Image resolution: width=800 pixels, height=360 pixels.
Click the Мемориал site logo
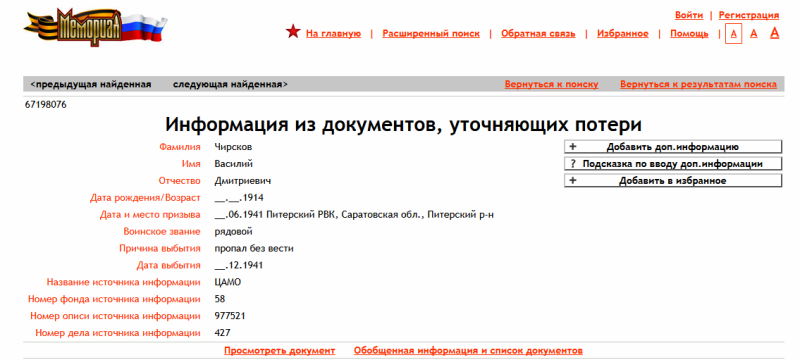point(95,28)
